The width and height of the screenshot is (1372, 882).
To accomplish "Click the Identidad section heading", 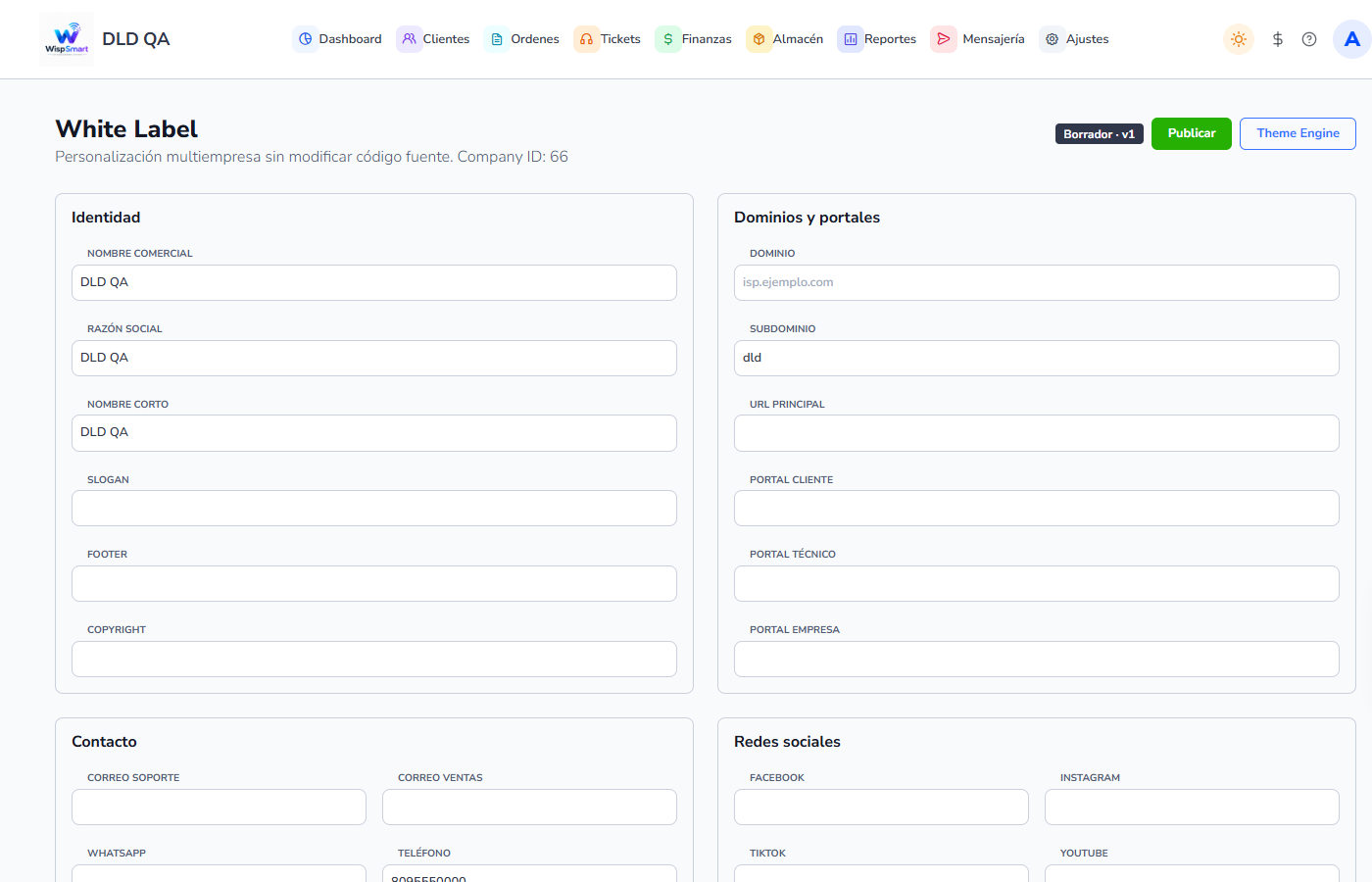I will point(106,218).
